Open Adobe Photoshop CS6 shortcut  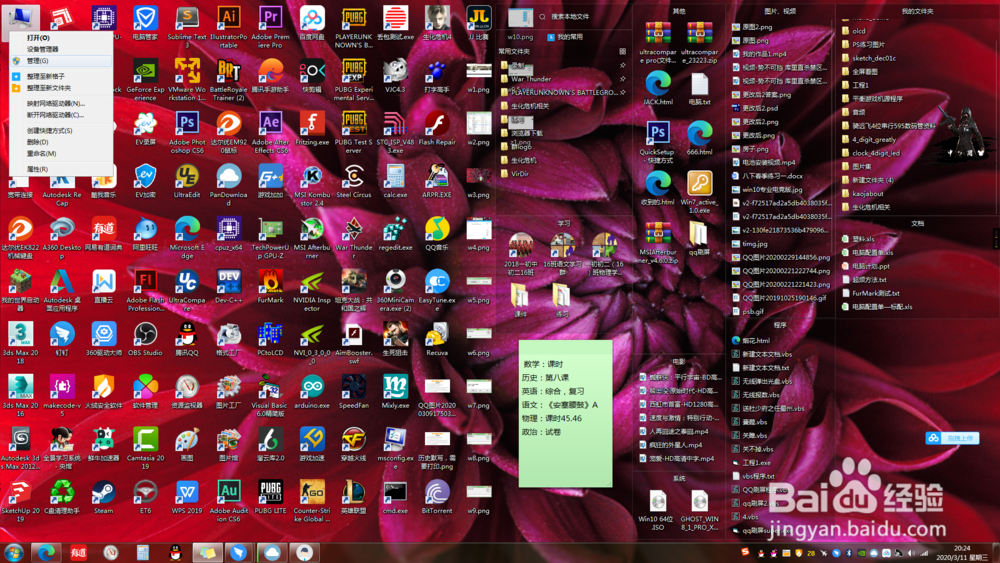click(187, 132)
